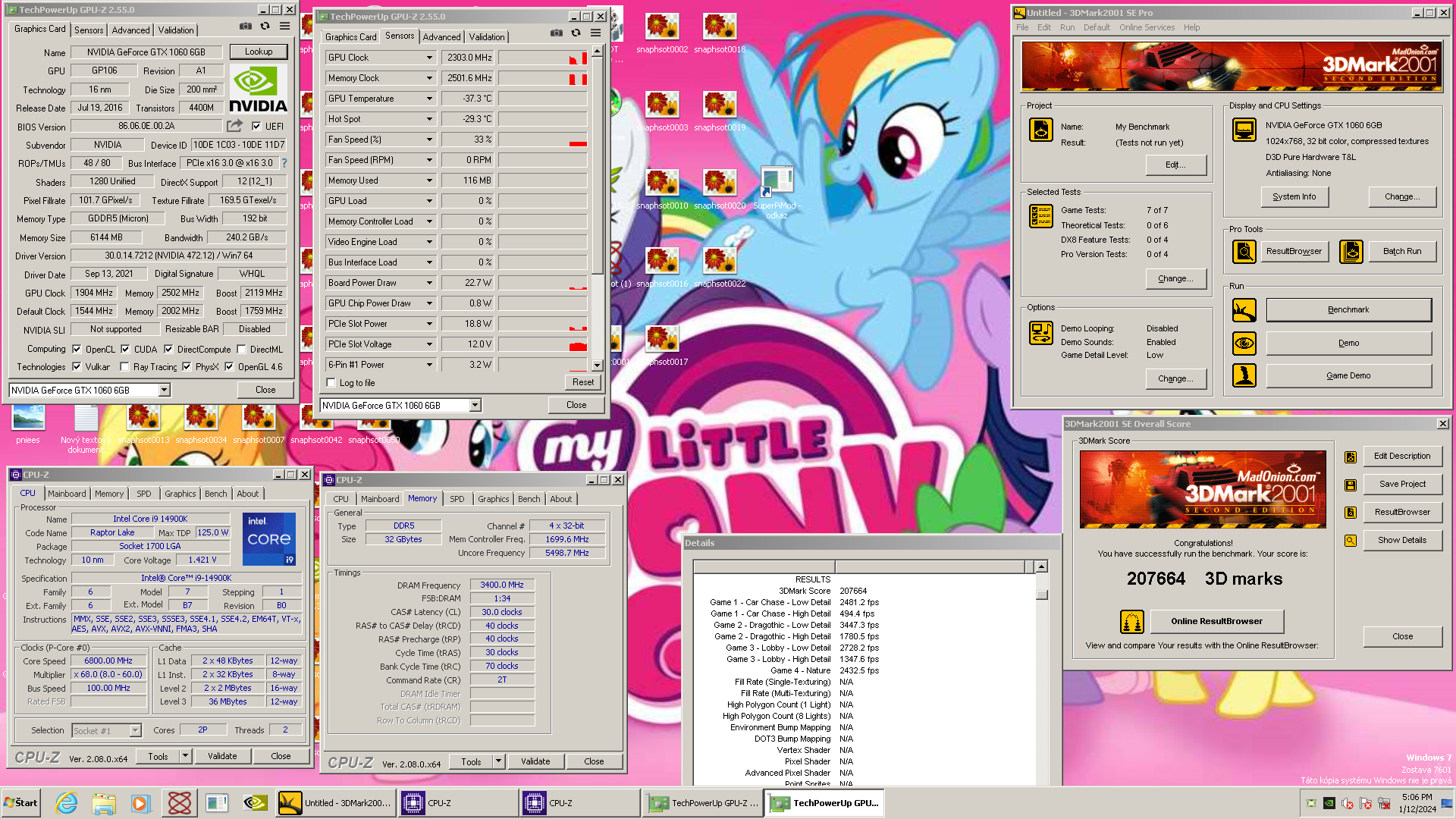Switch to Advanced tab in GPU-Z Sensors window
The width and height of the screenshot is (1456, 819).
tap(442, 37)
